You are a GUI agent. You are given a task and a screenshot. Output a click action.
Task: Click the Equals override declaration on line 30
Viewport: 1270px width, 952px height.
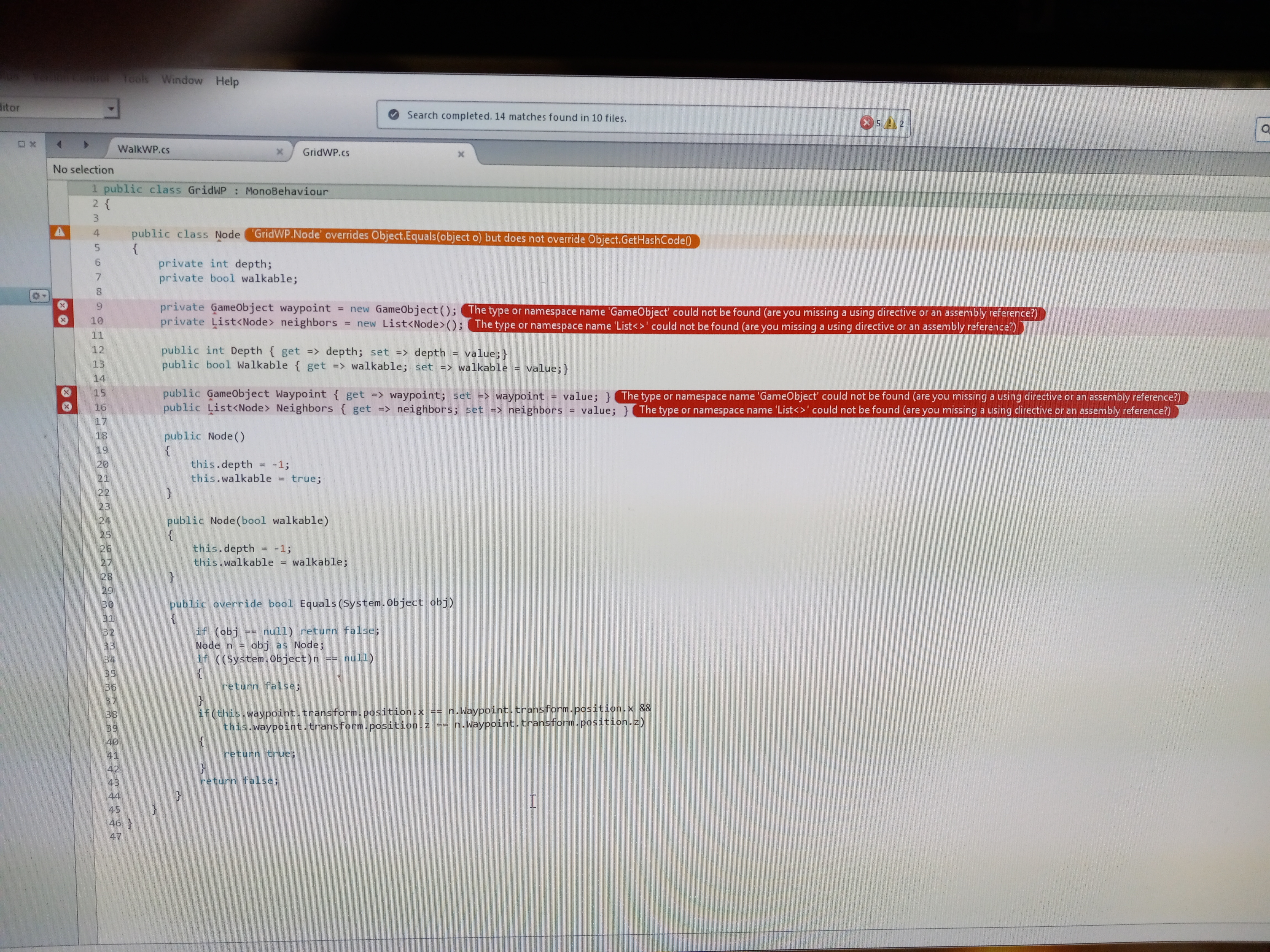pos(312,603)
